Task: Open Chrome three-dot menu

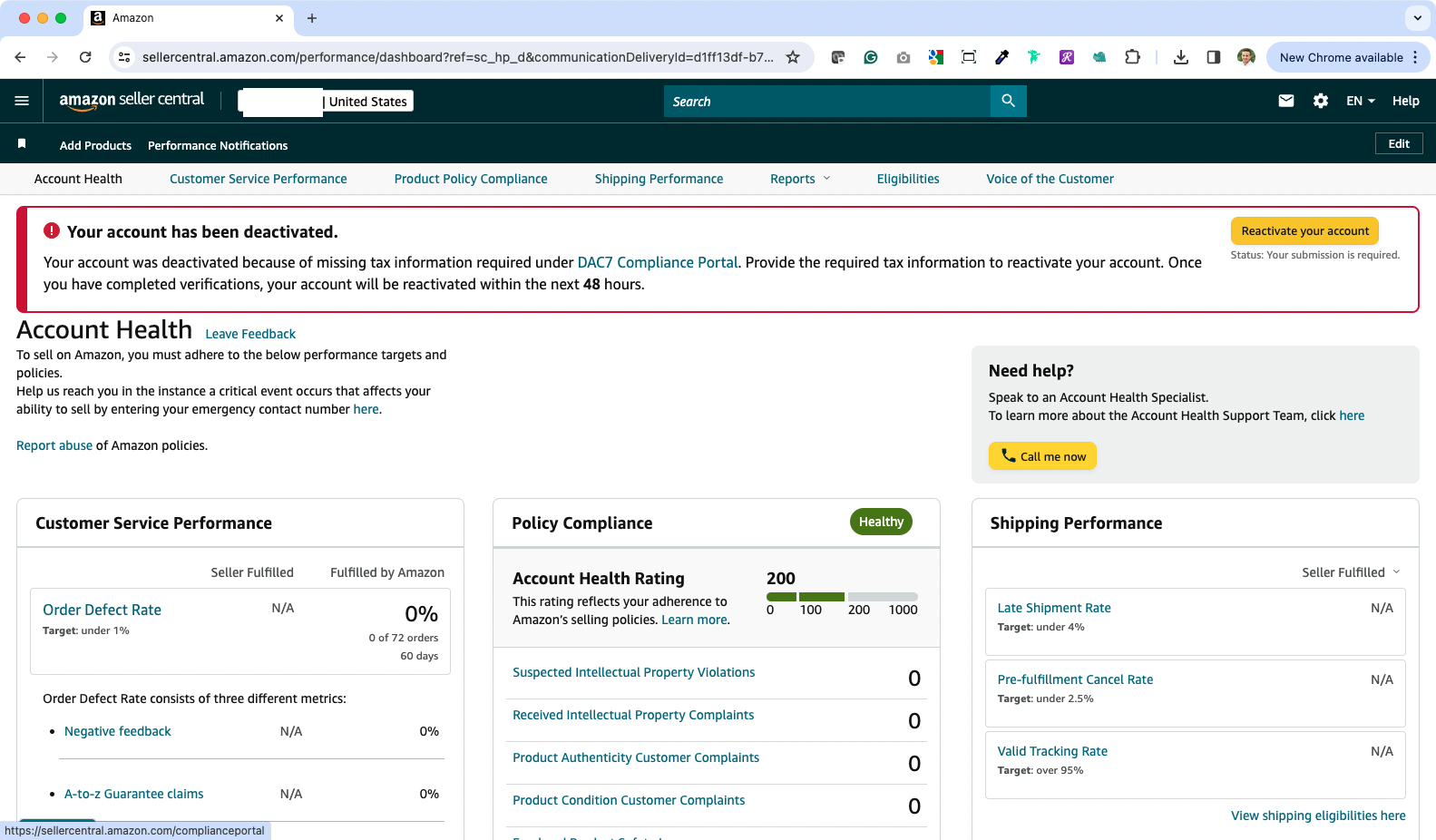Action: click(1415, 57)
